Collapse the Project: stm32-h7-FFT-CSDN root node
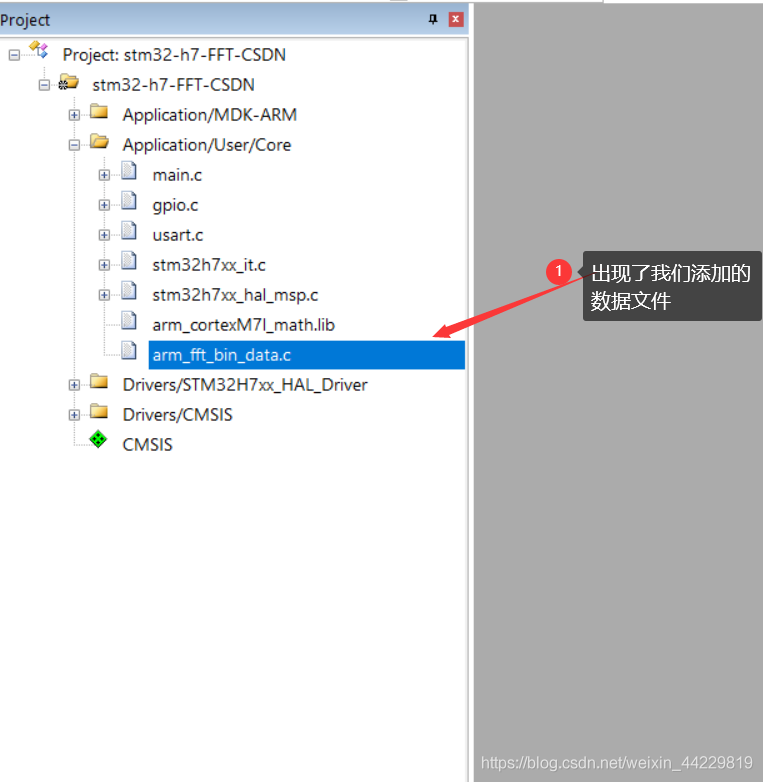The height and width of the screenshot is (782, 763). pyautogui.click(x=14, y=55)
